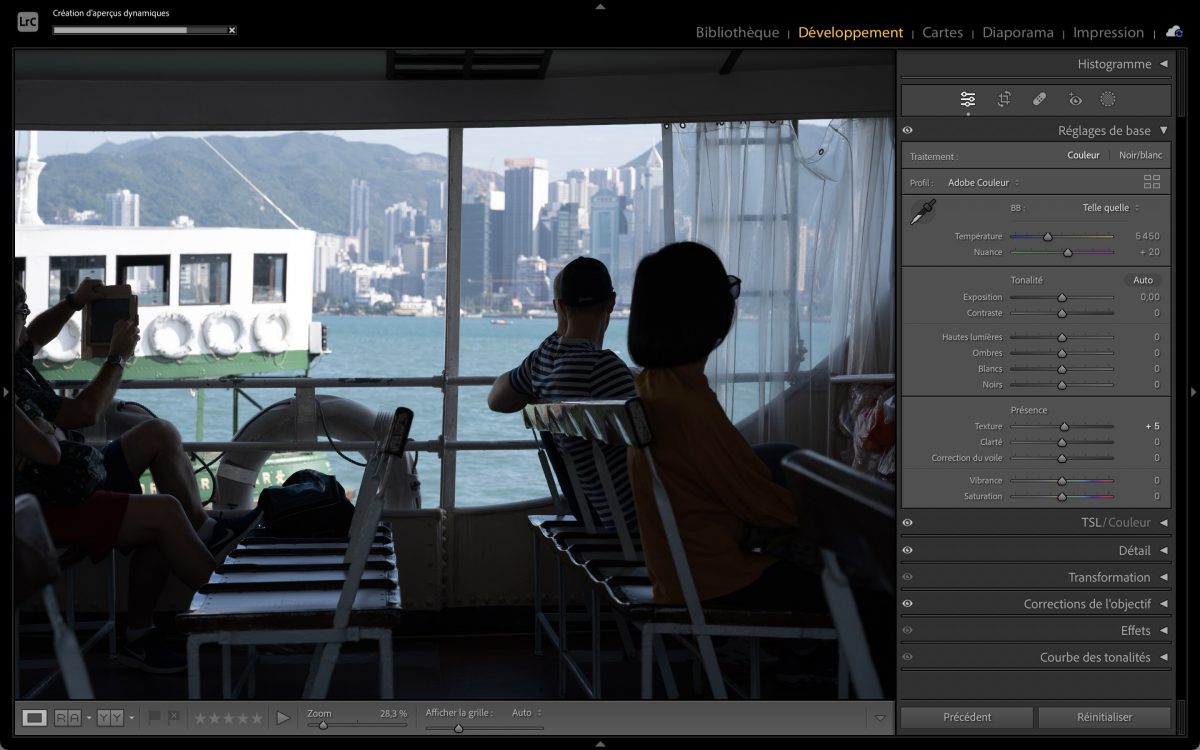The image size is (1200, 750).
Task: Click the Exposition slider handle
Action: (1062, 297)
